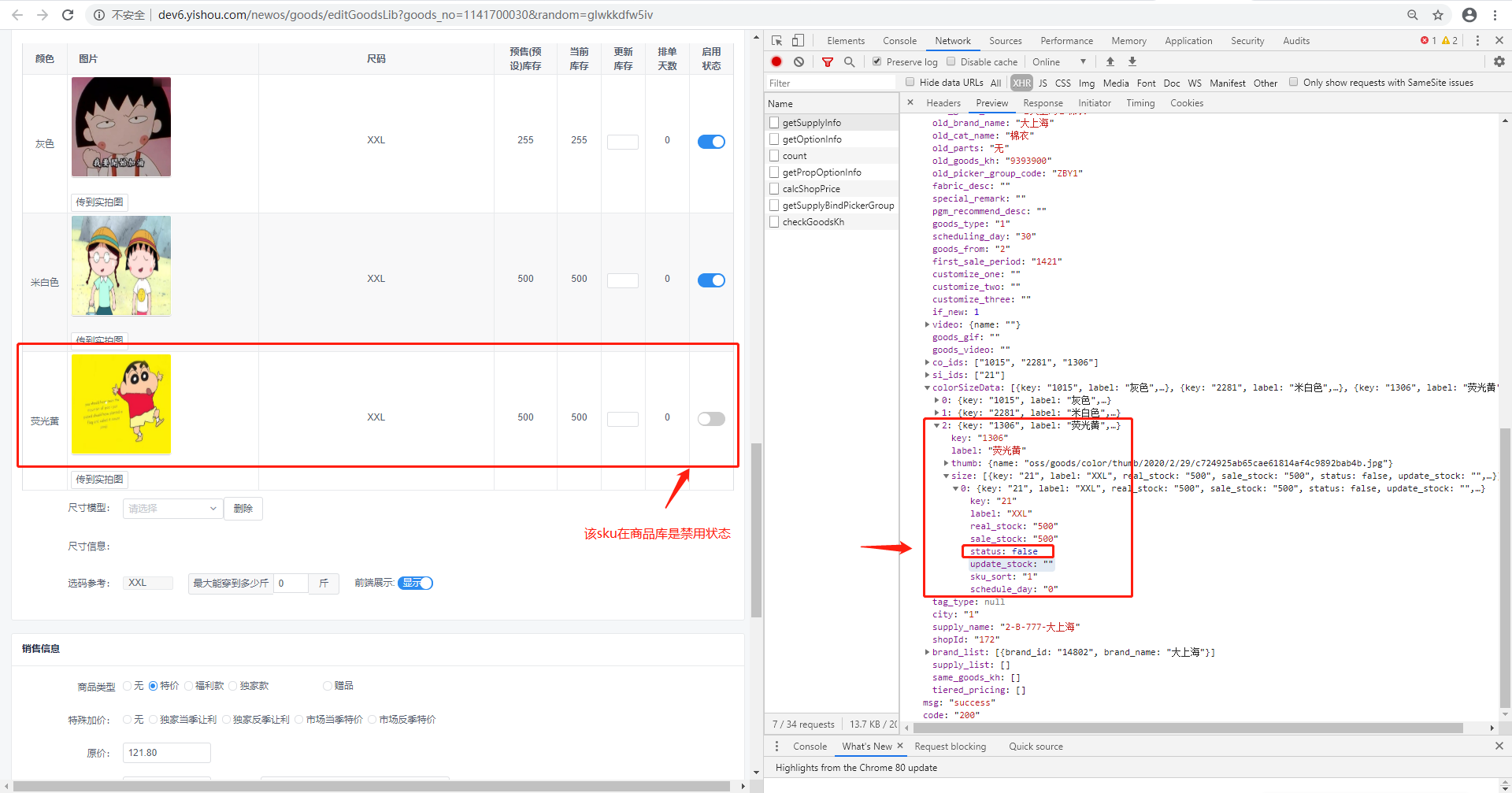Expand colorSizeData item 0 灰色
1512x793 pixels.
click(936, 400)
